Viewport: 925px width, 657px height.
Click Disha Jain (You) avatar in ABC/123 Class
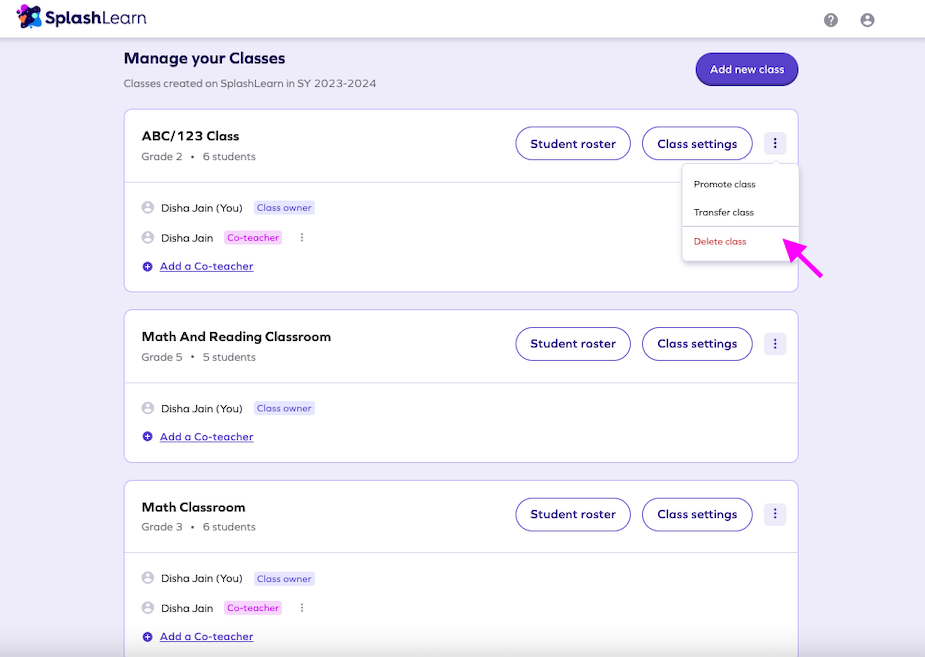click(148, 208)
